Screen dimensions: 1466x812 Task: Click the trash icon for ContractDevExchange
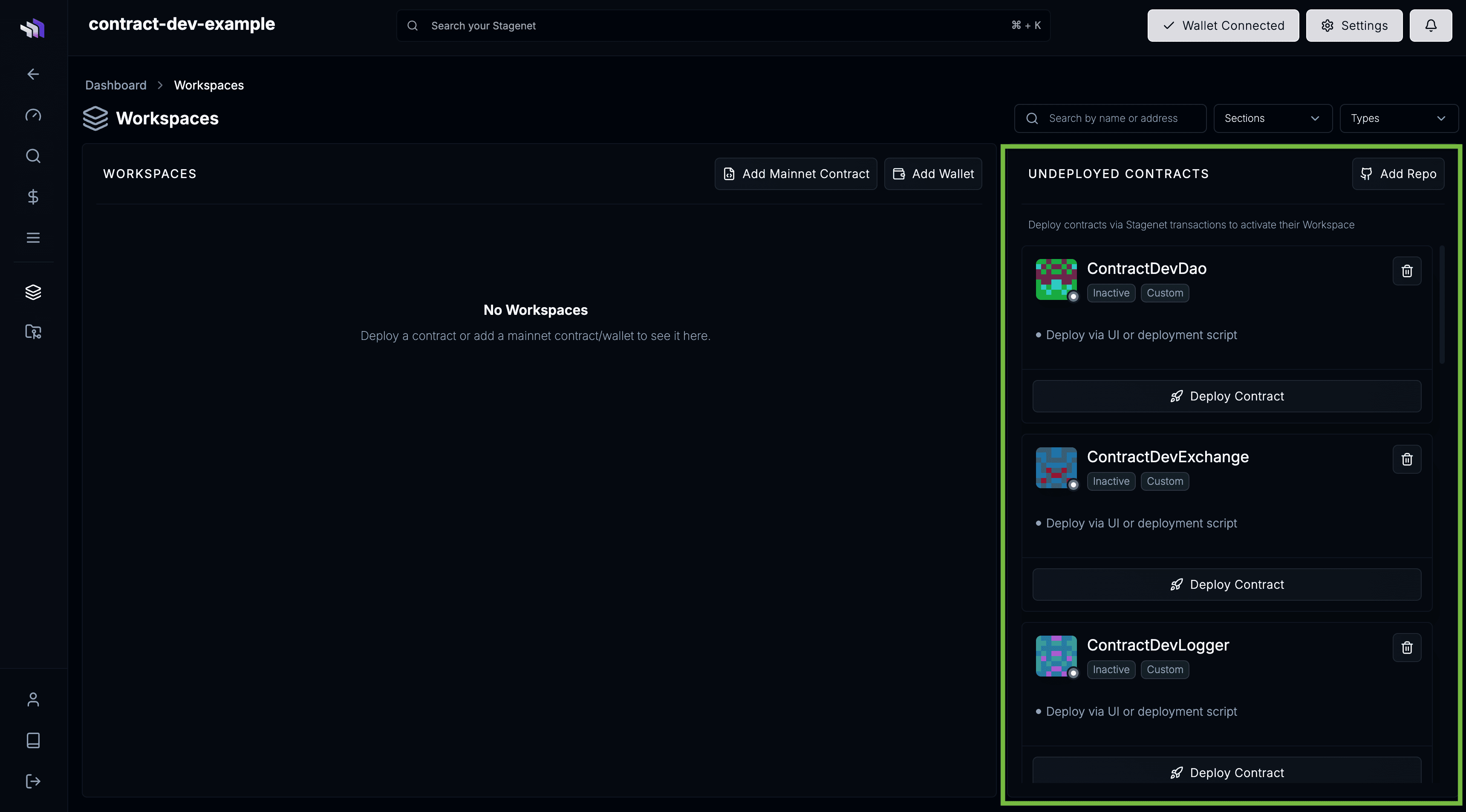(x=1406, y=459)
